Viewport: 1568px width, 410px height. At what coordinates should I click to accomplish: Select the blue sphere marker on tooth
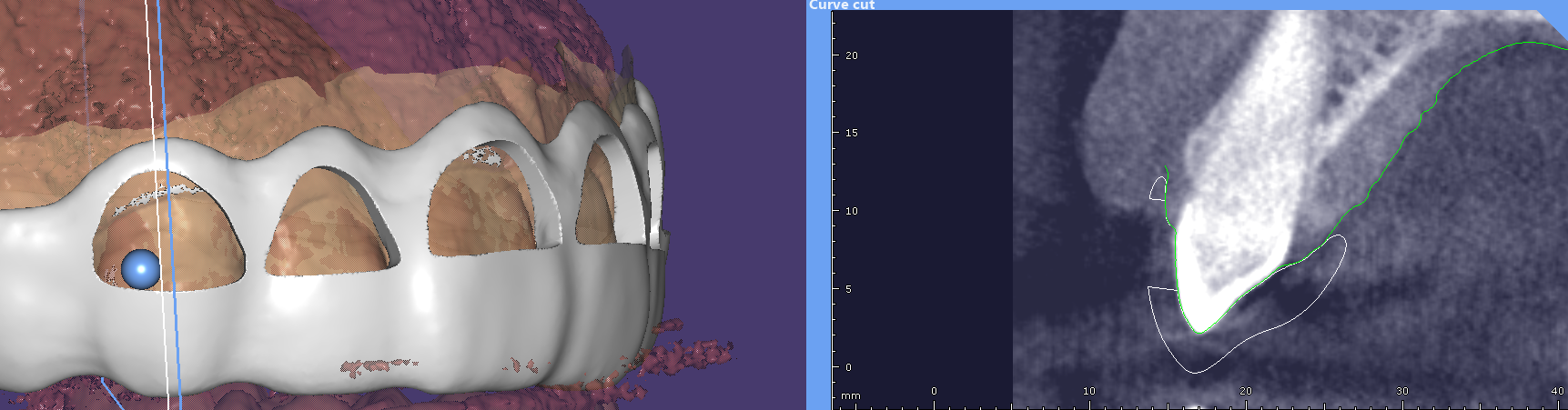(141, 270)
